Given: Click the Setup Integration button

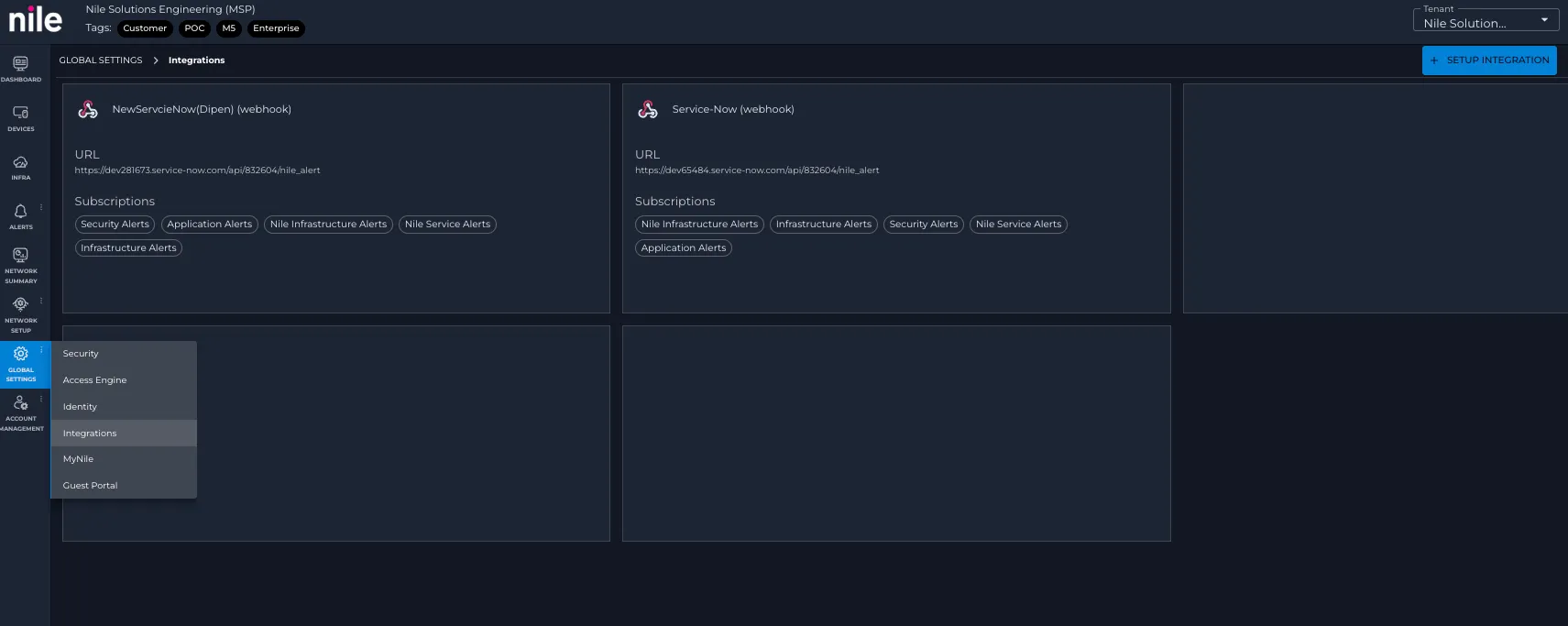Looking at the screenshot, I should [1489, 60].
